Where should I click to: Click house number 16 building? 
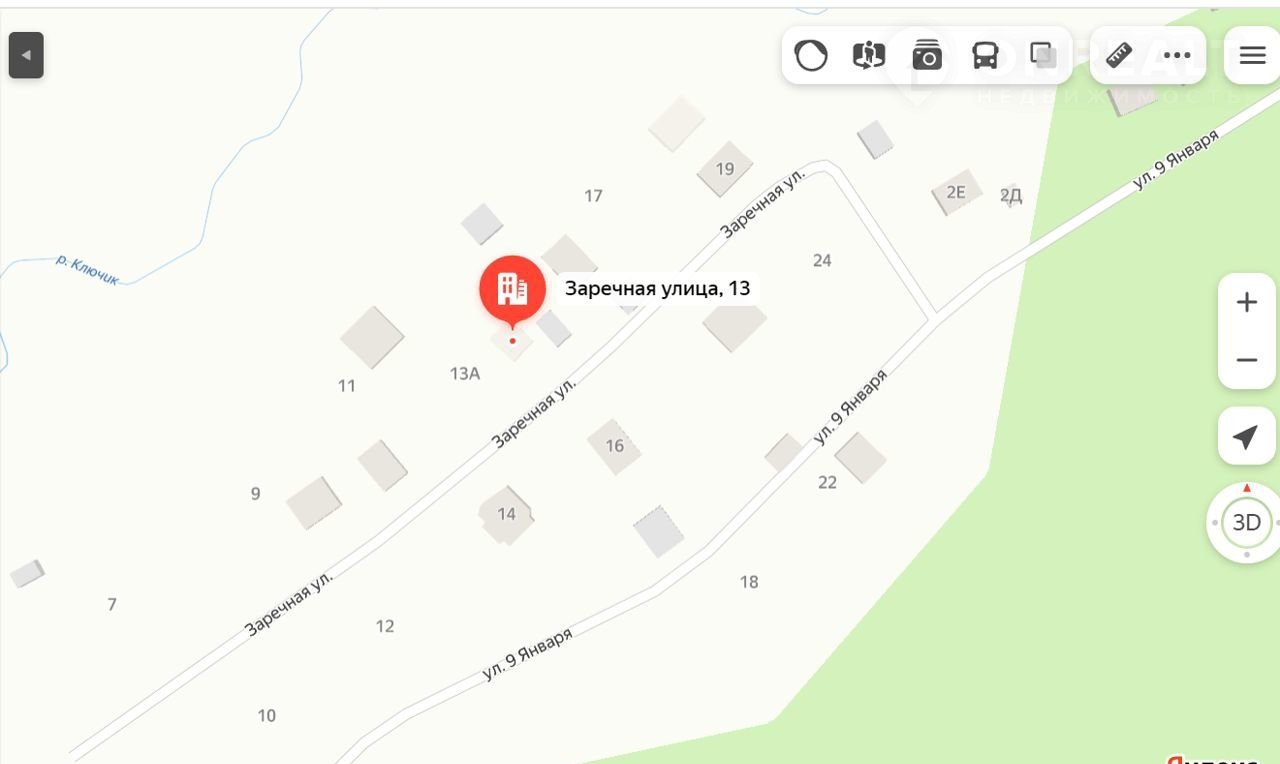(614, 446)
